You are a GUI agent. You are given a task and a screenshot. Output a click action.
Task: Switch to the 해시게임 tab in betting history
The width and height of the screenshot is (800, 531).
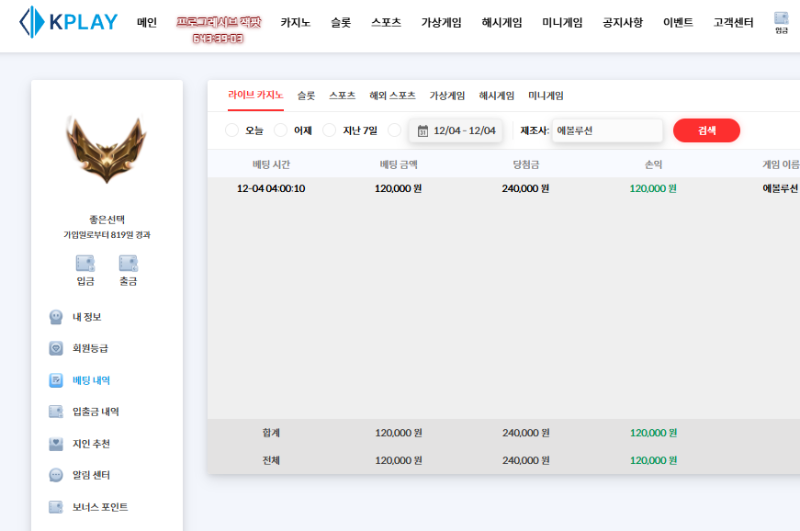(x=496, y=95)
